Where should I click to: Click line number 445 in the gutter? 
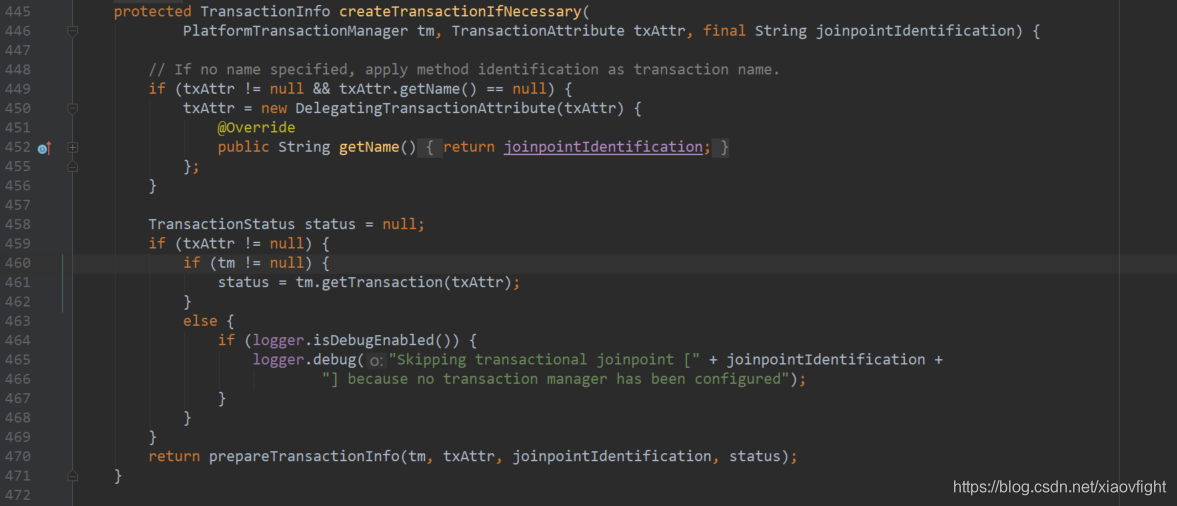17,12
